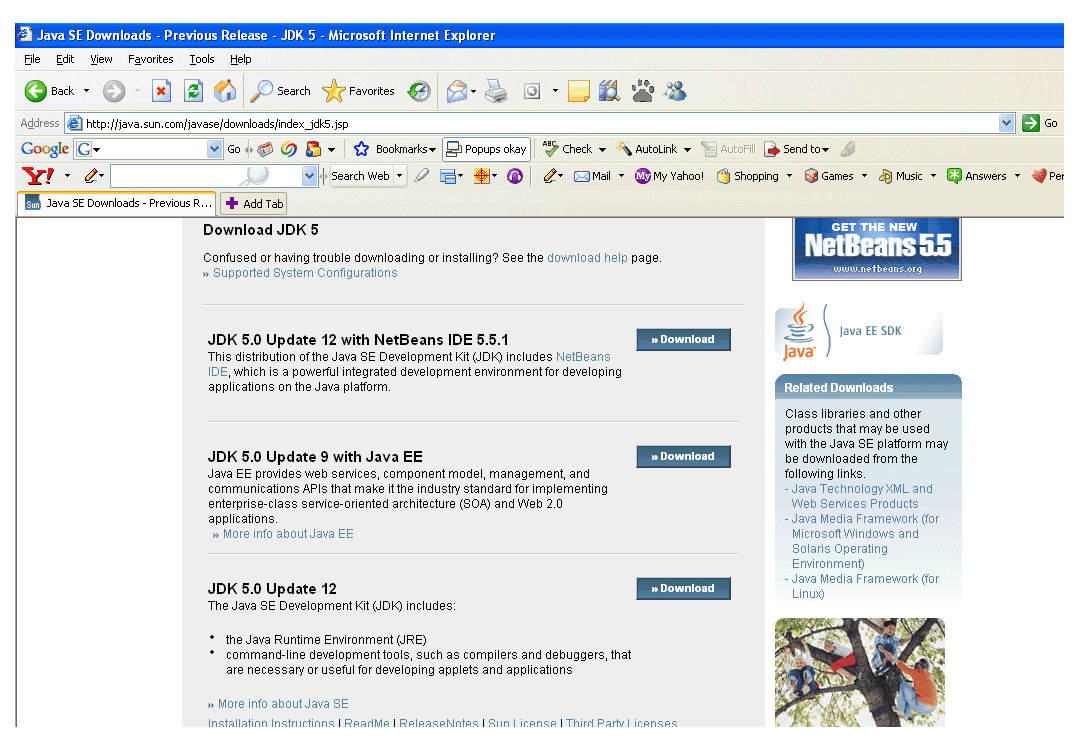Click the download help link
The height and width of the screenshot is (750, 1080).
pyautogui.click(x=588, y=258)
